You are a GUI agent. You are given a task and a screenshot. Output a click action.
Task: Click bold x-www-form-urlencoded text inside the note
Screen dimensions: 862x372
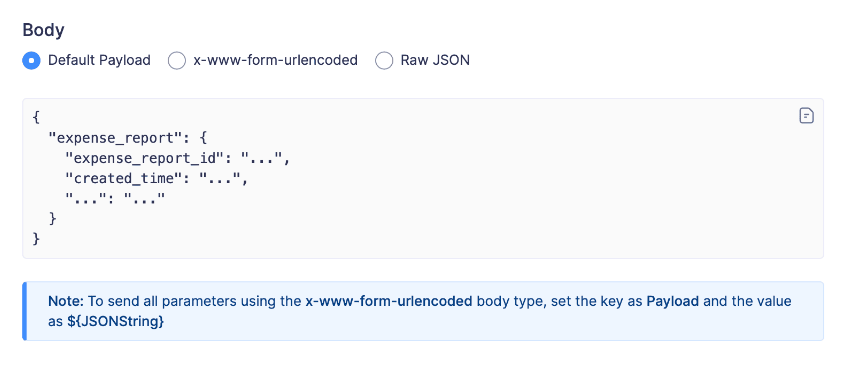coord(389,301)
